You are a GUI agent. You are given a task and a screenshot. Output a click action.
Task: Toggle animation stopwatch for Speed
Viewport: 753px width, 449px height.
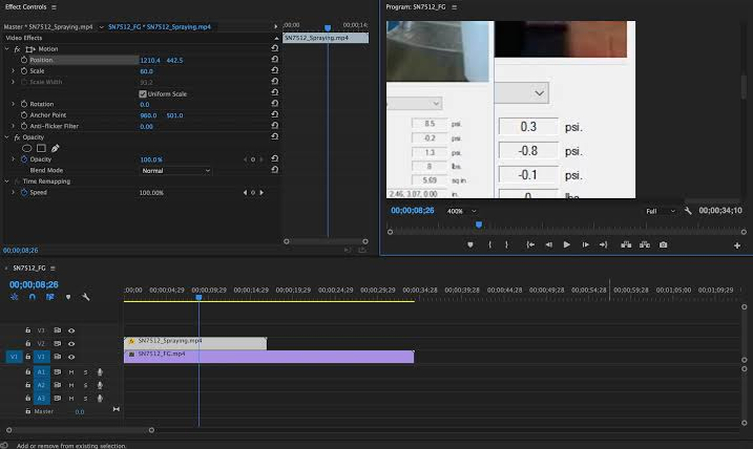24,192
